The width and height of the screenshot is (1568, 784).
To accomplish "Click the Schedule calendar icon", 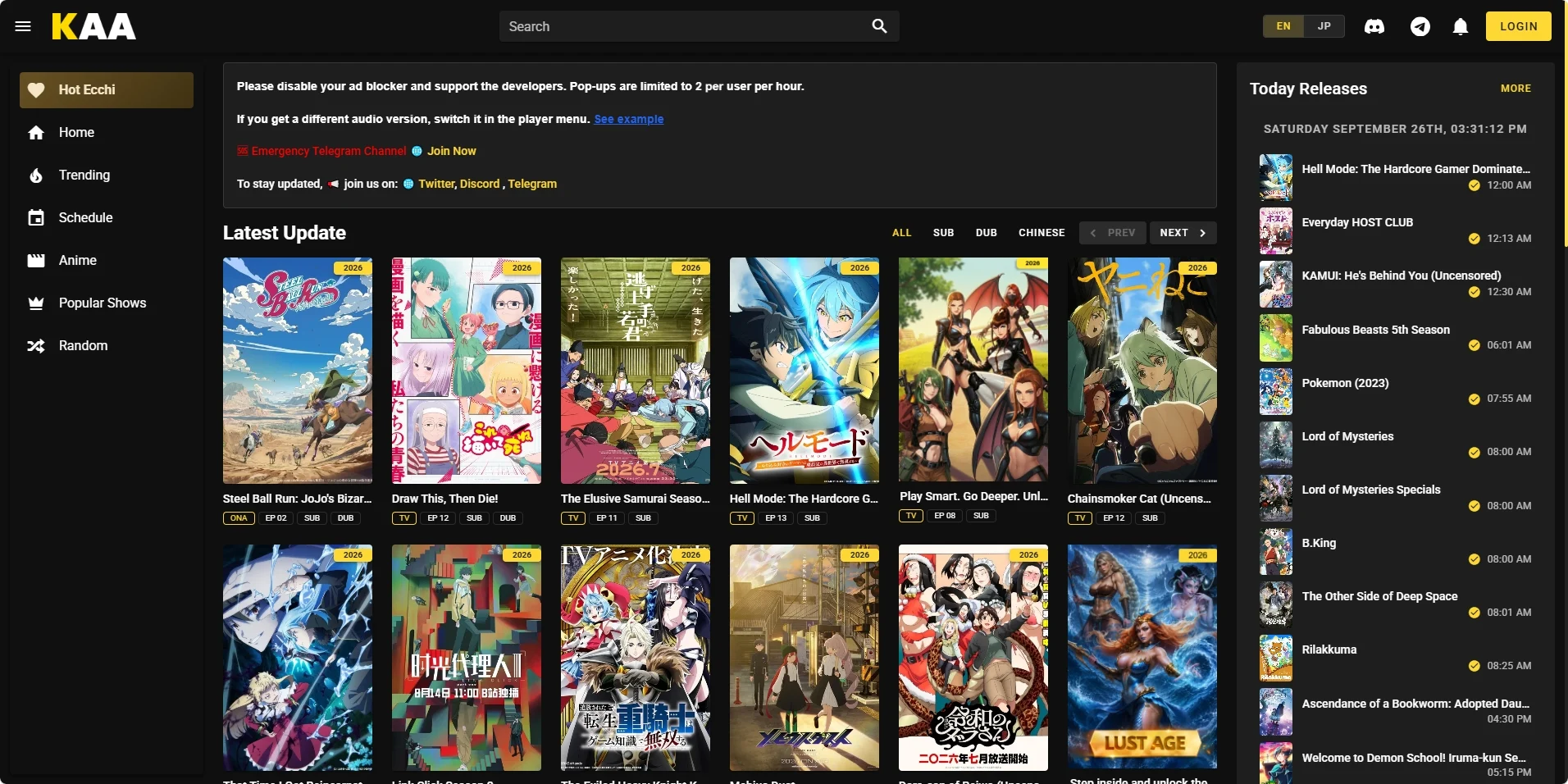I will (36, 218).
